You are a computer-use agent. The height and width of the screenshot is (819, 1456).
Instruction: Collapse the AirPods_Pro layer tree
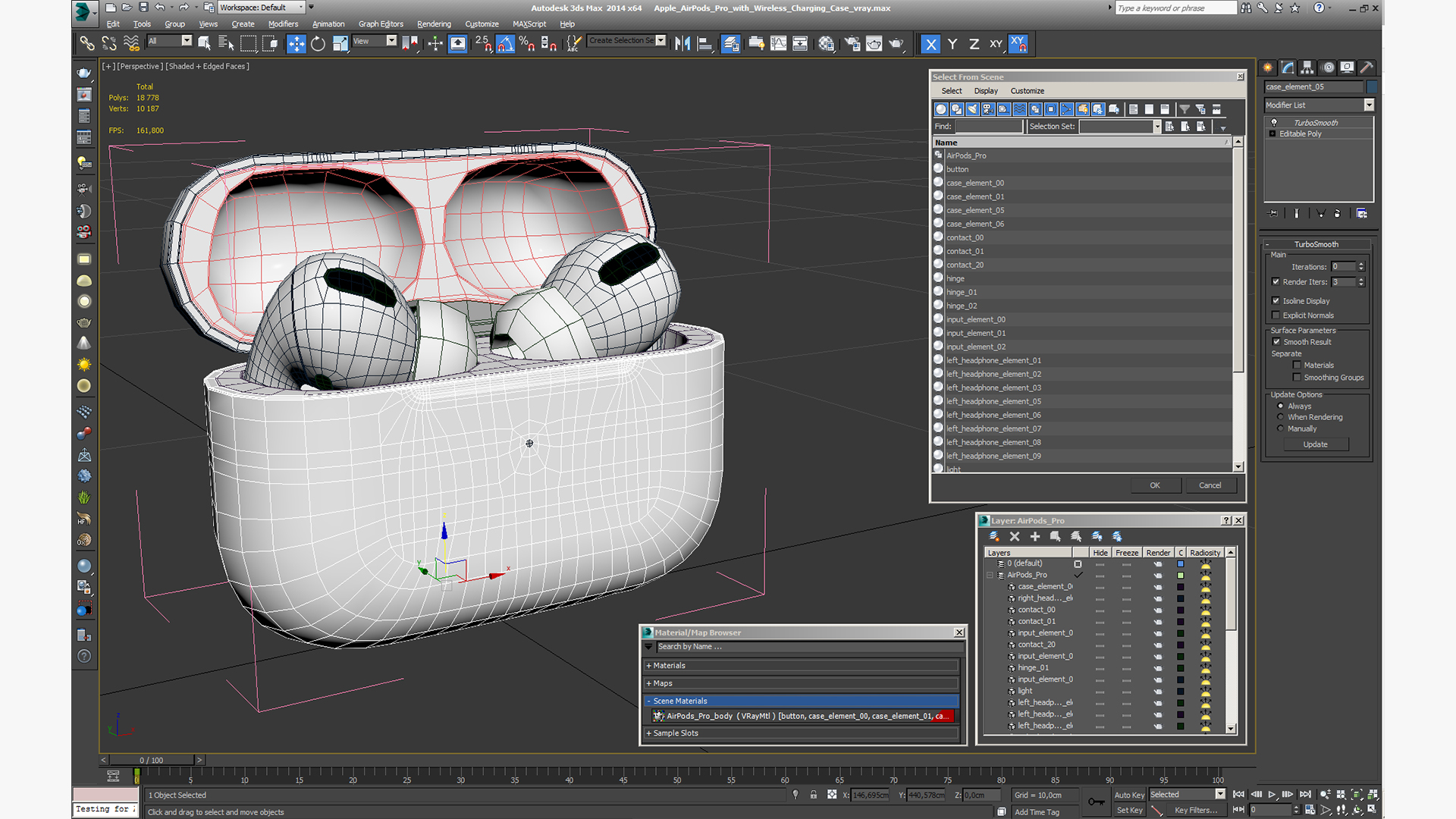tap(990, 576)
